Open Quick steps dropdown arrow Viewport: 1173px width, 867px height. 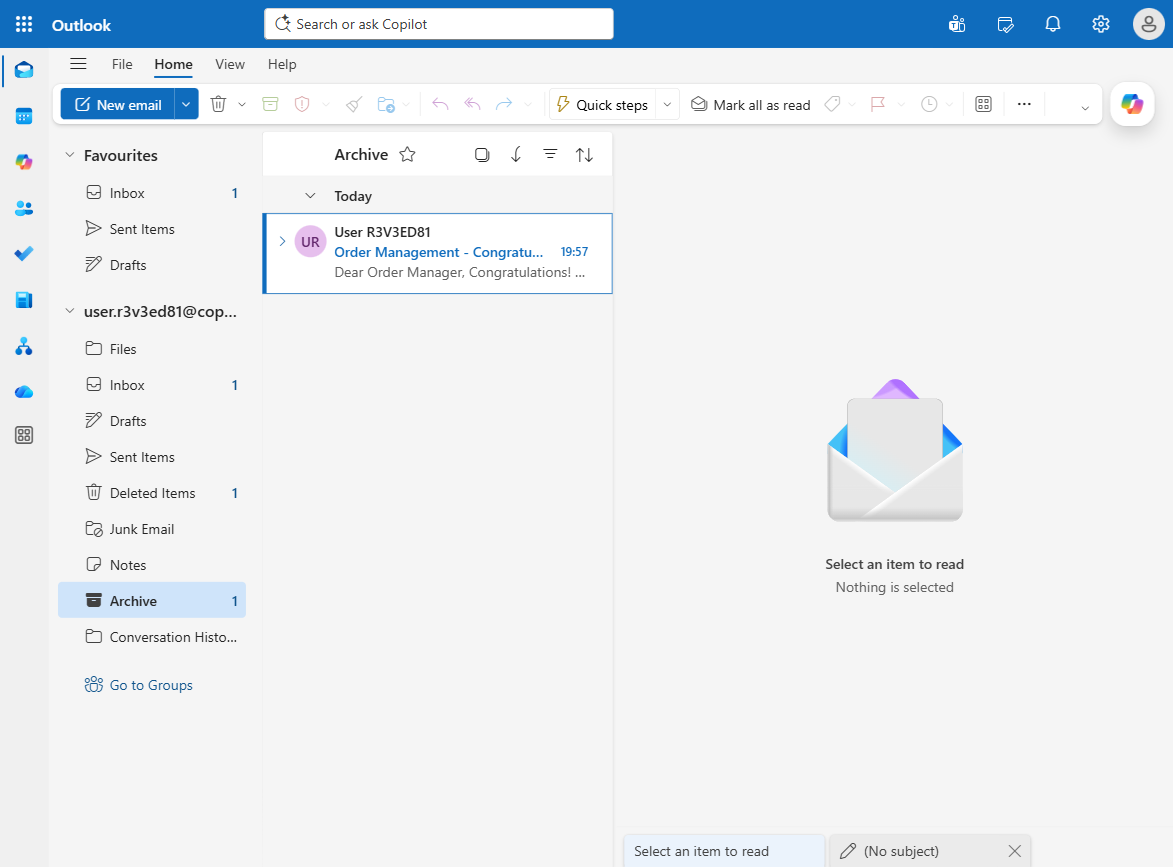click(667, 104)
